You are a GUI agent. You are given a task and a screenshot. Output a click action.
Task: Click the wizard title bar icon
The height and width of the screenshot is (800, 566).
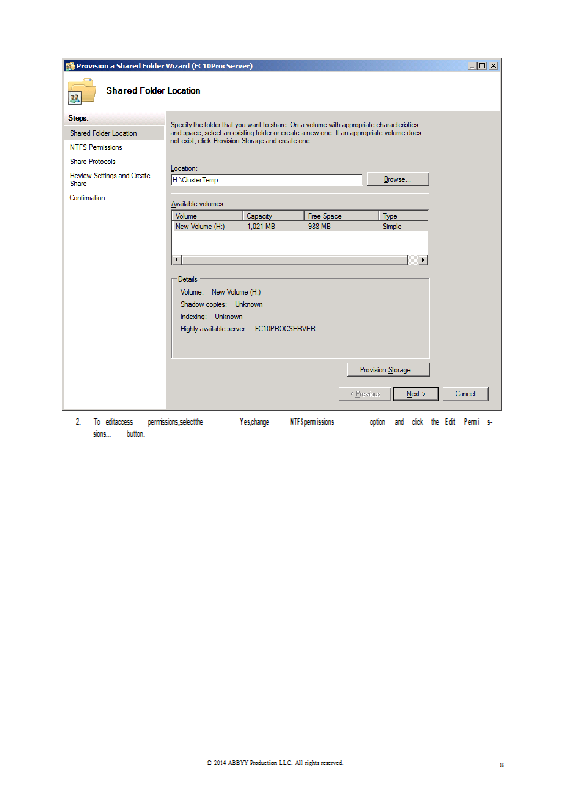(x=70, y=66)
